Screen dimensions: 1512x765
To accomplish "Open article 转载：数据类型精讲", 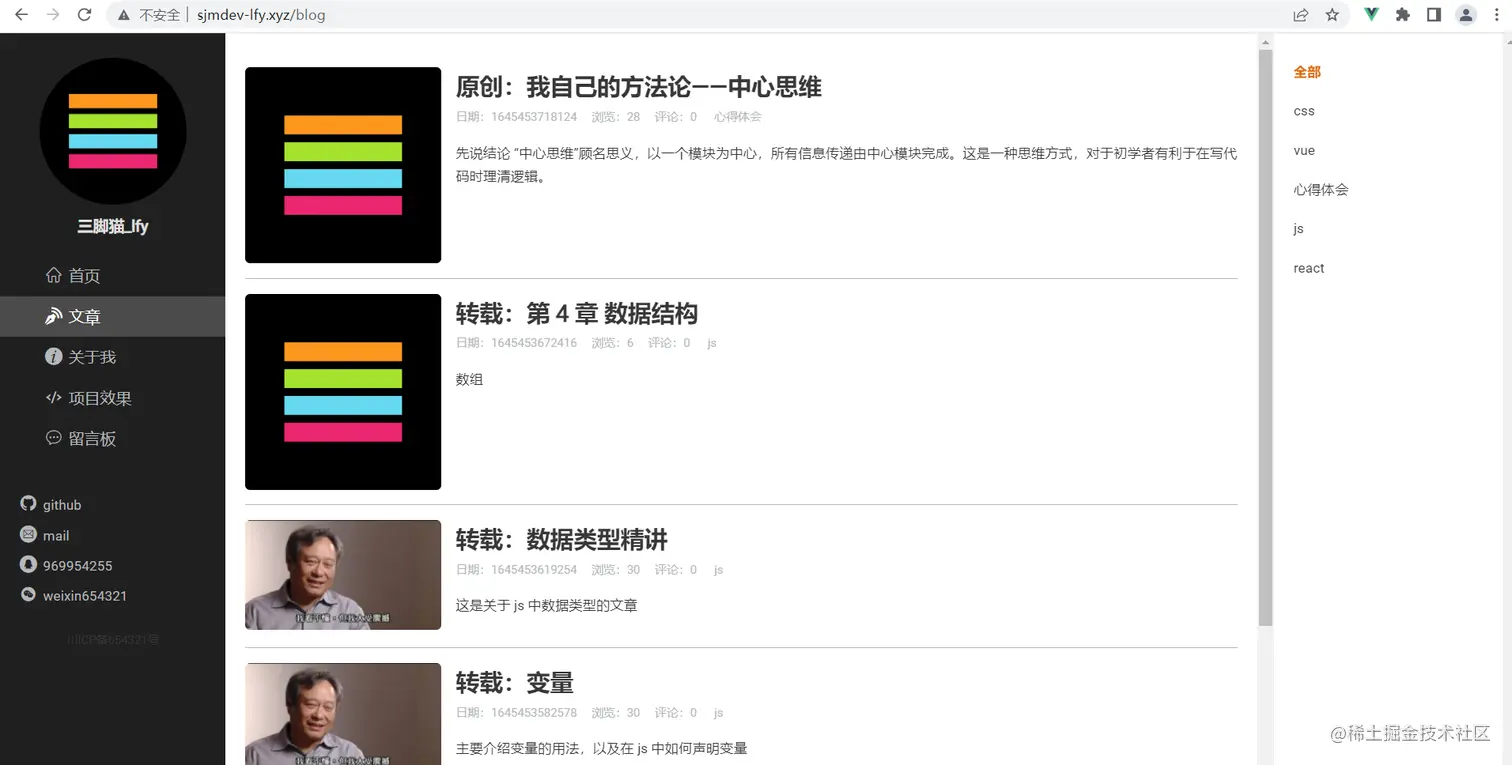I will (561, 540).
